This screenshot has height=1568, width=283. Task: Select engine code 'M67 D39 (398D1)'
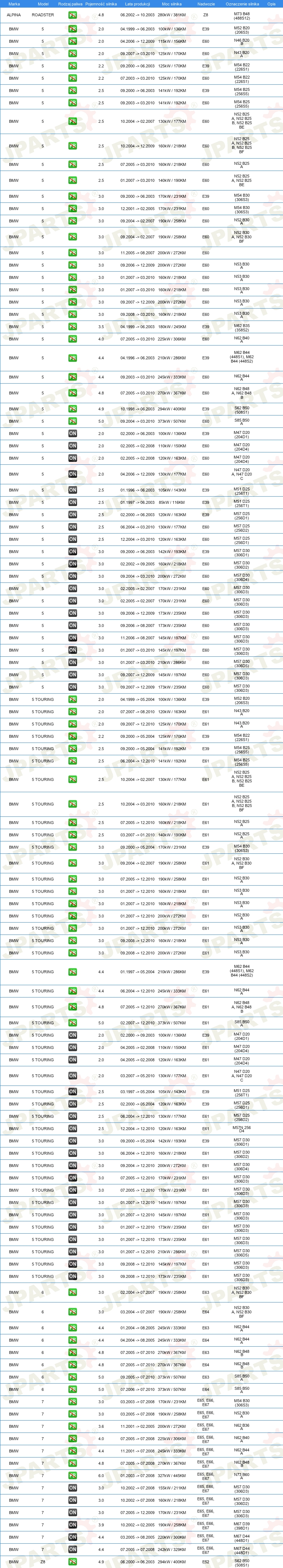pos(242,1526)
